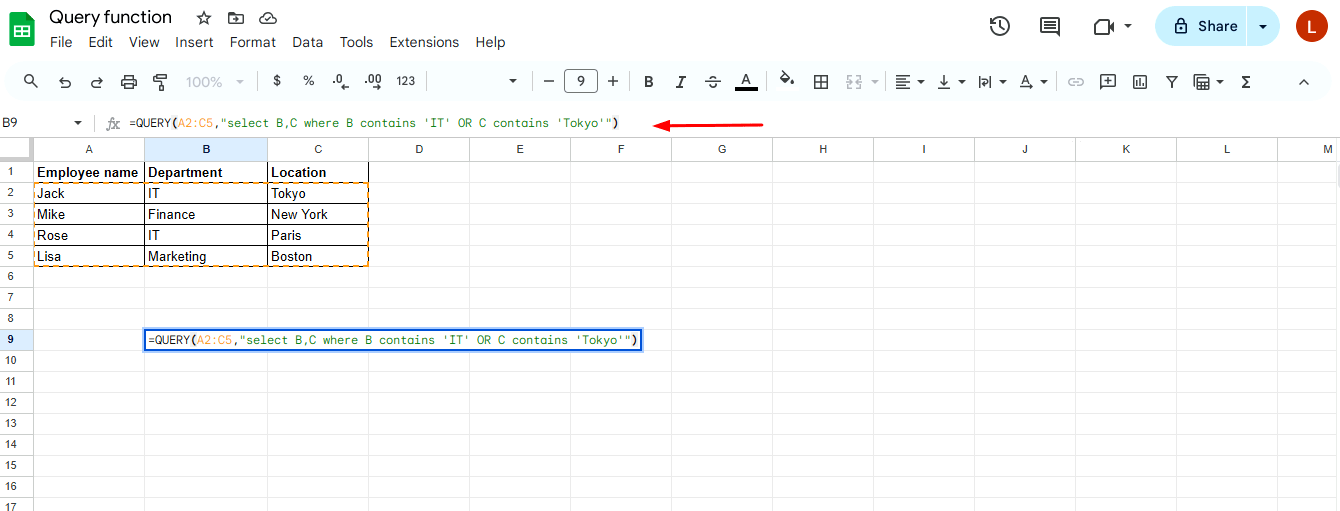Select the Paint format tool
1340x511 pixels.
pyautogui.click(x=160, y=82)
